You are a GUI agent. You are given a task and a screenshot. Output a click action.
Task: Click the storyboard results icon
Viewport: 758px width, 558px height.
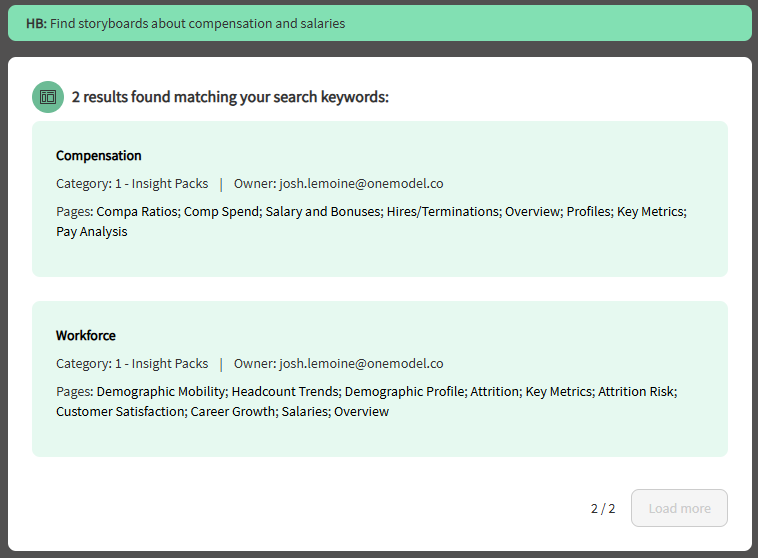click(47, 97)
